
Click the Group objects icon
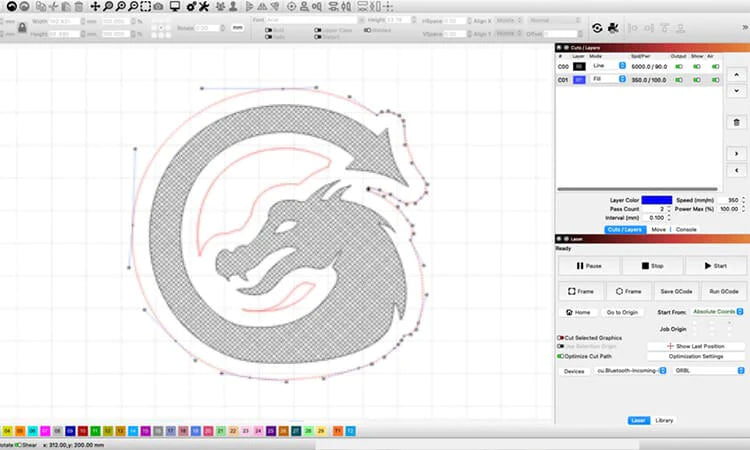(221, 6)
